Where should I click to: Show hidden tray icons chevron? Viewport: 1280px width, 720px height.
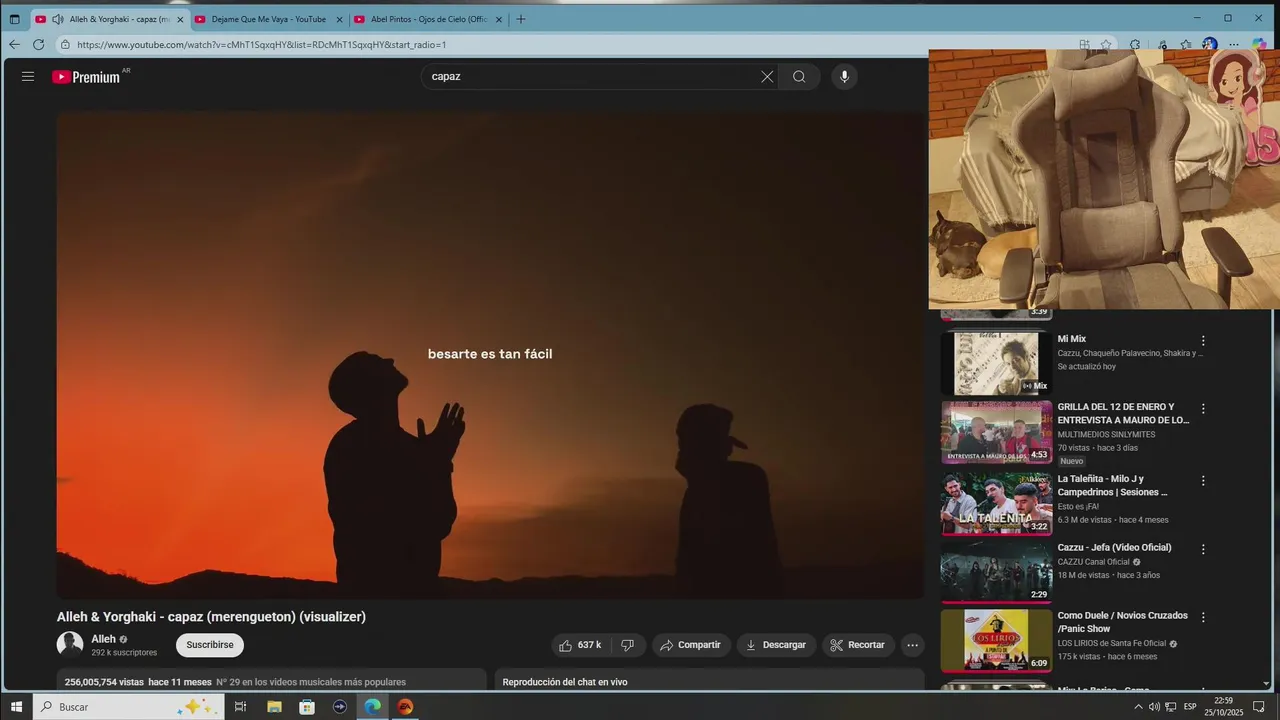(1138, 707)
